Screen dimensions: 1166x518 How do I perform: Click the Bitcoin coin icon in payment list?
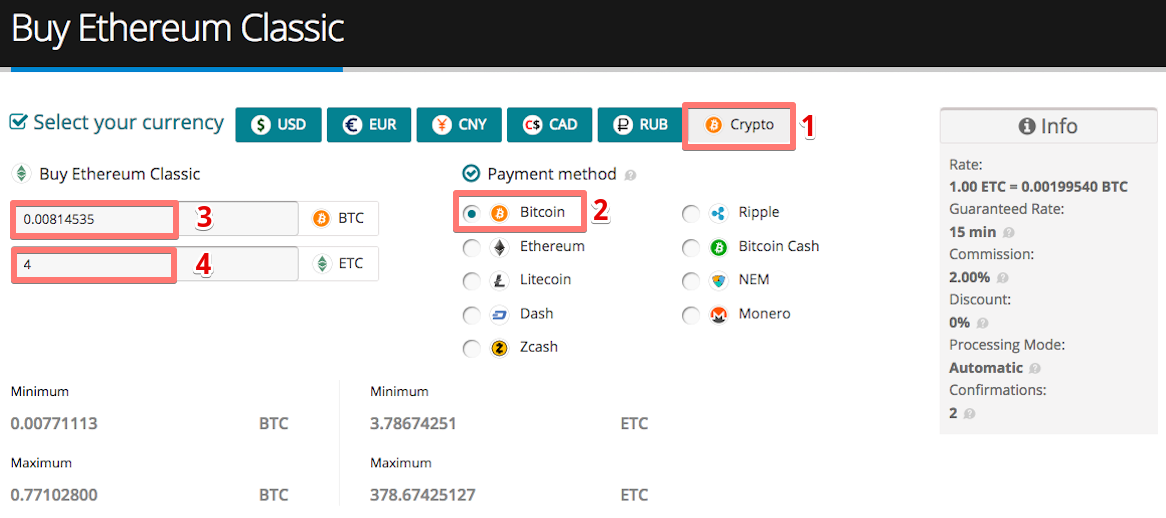(499, 214)
